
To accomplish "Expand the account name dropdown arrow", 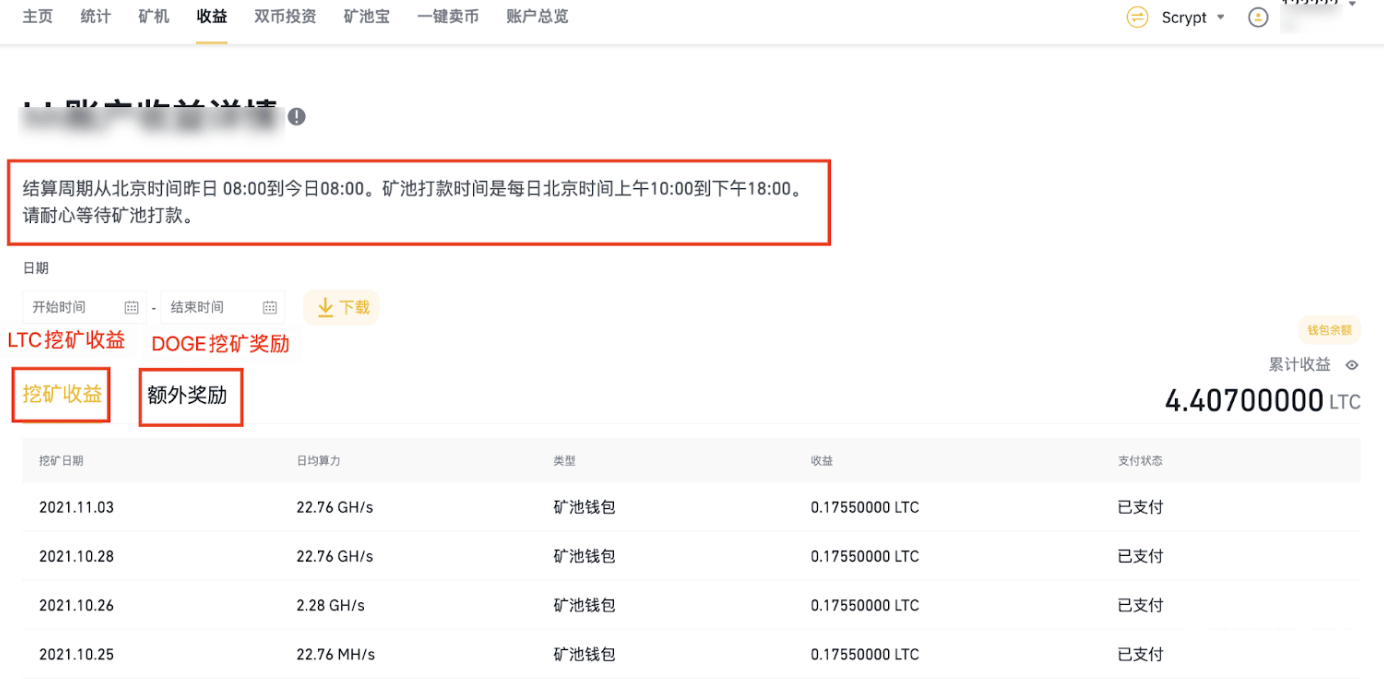I will click(1352, 5).
